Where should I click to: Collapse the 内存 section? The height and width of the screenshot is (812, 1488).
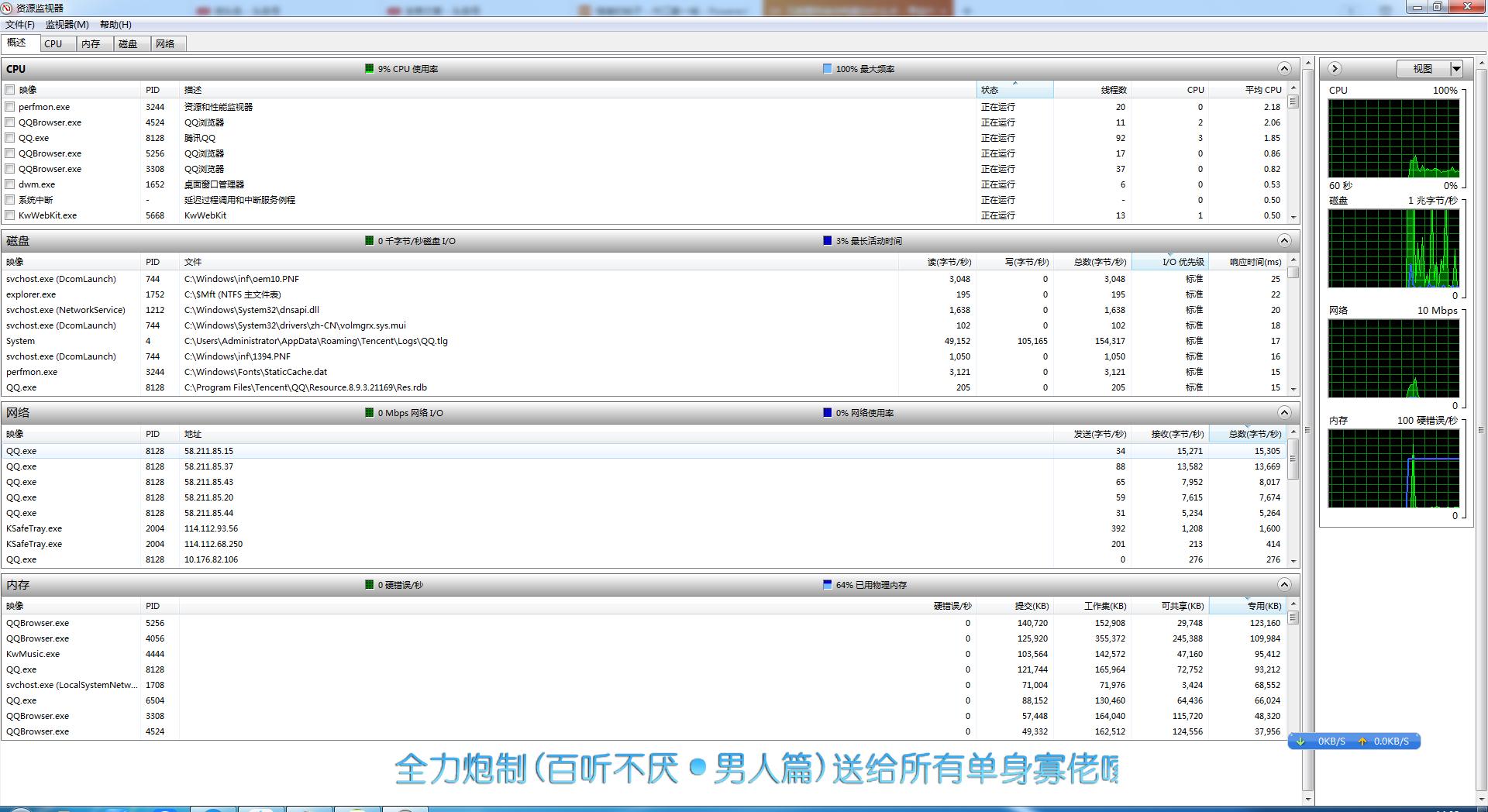[x=1284, y=584]
